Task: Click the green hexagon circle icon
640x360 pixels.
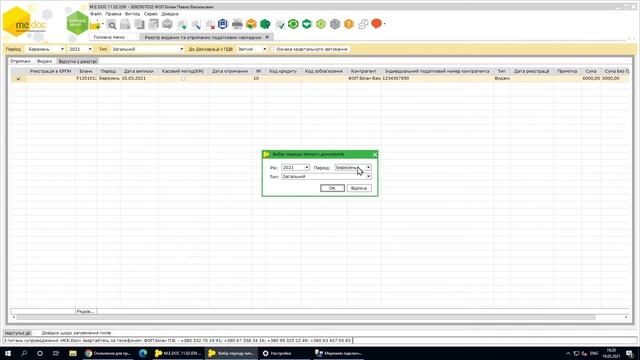Action: click(x=293, y=24)
